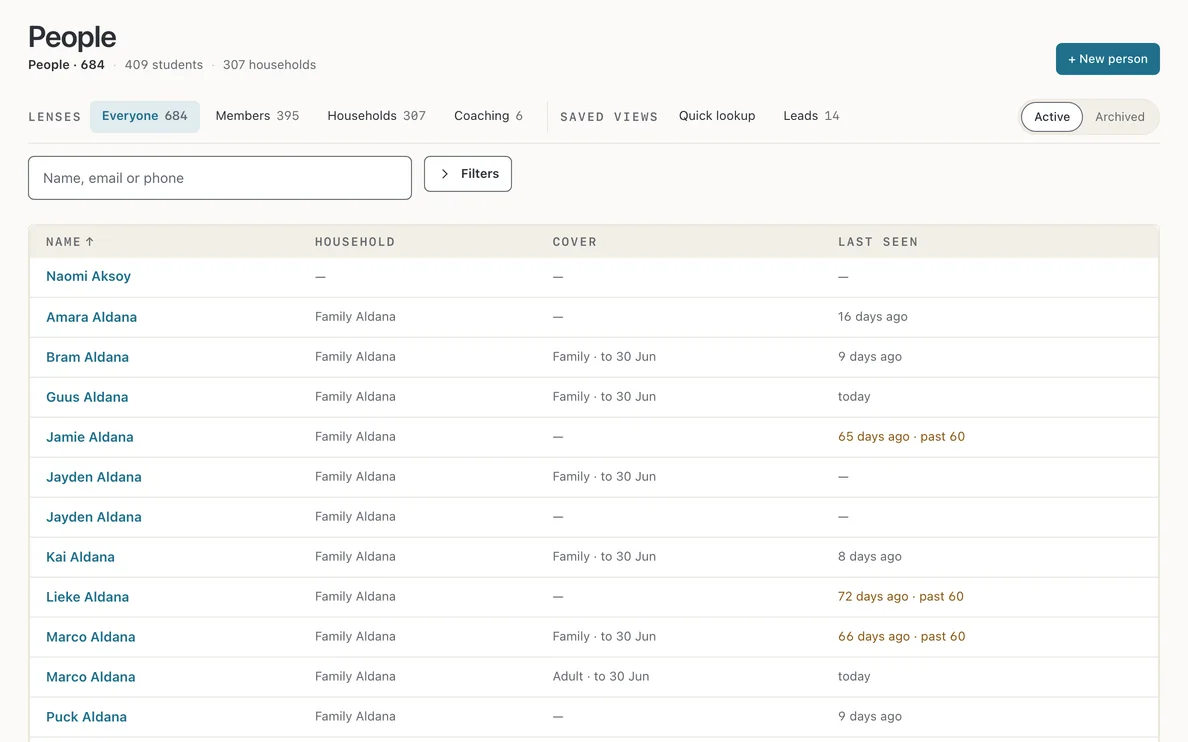Select the Active toggle option
The width and height of the screenshot is (1188, 742).
tap(1052, 117)
